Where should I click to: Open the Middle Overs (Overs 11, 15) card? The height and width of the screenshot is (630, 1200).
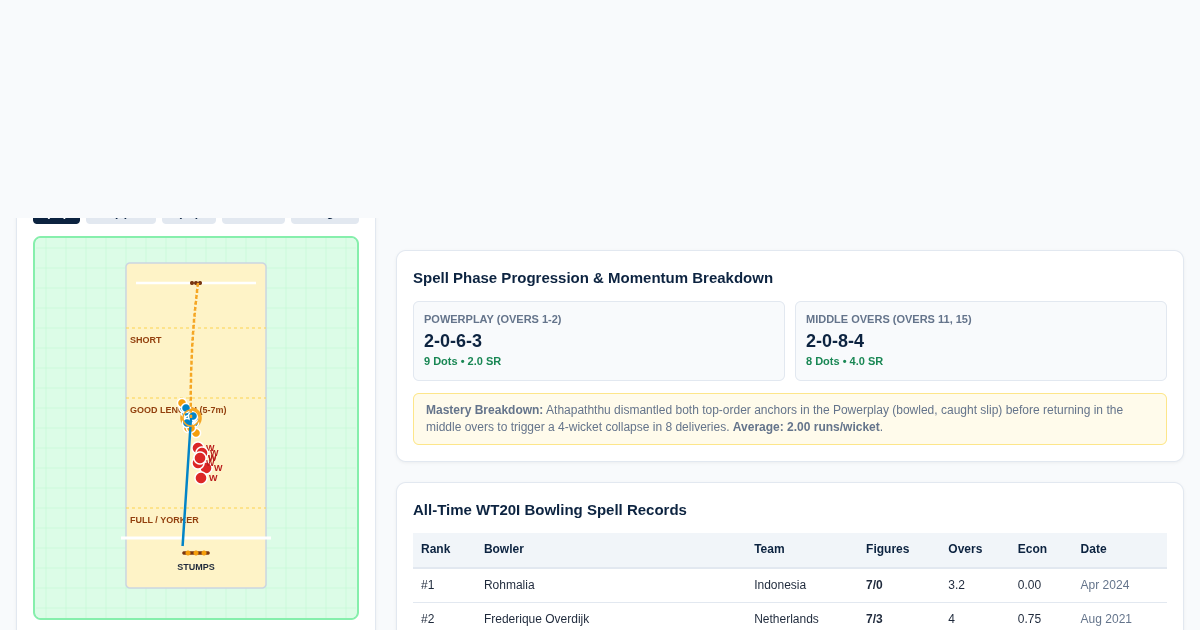(x=981, y=341)
